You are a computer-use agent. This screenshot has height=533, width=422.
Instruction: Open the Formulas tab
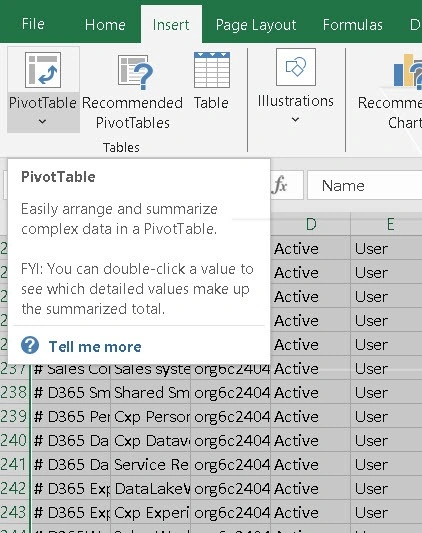pyautogui.click(x=353, y=25)
